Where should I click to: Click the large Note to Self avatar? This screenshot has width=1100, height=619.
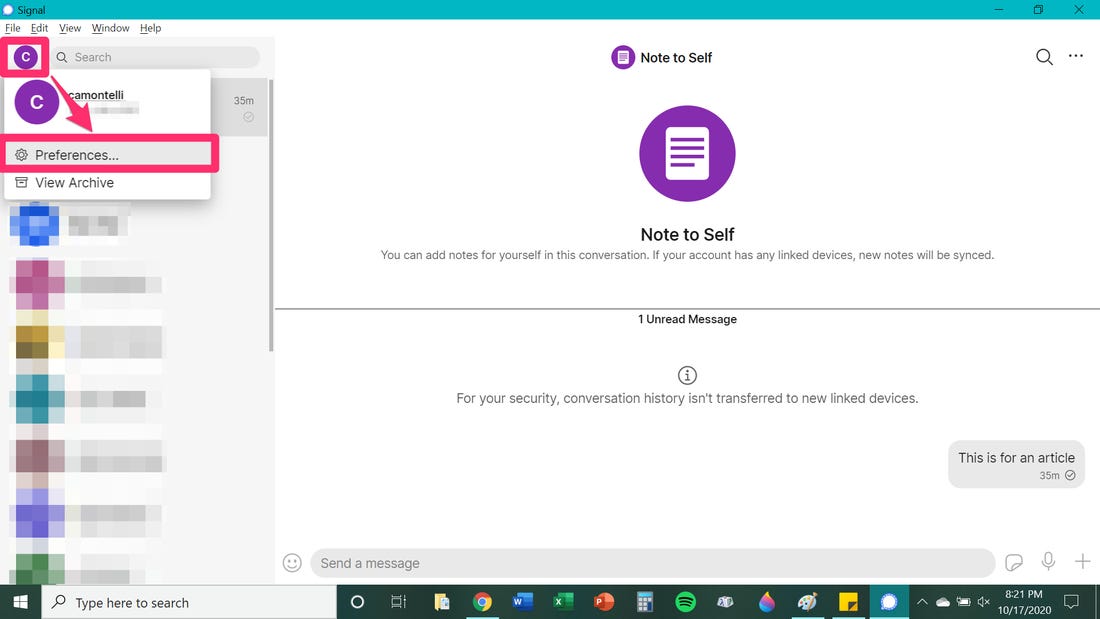(687, 154)
